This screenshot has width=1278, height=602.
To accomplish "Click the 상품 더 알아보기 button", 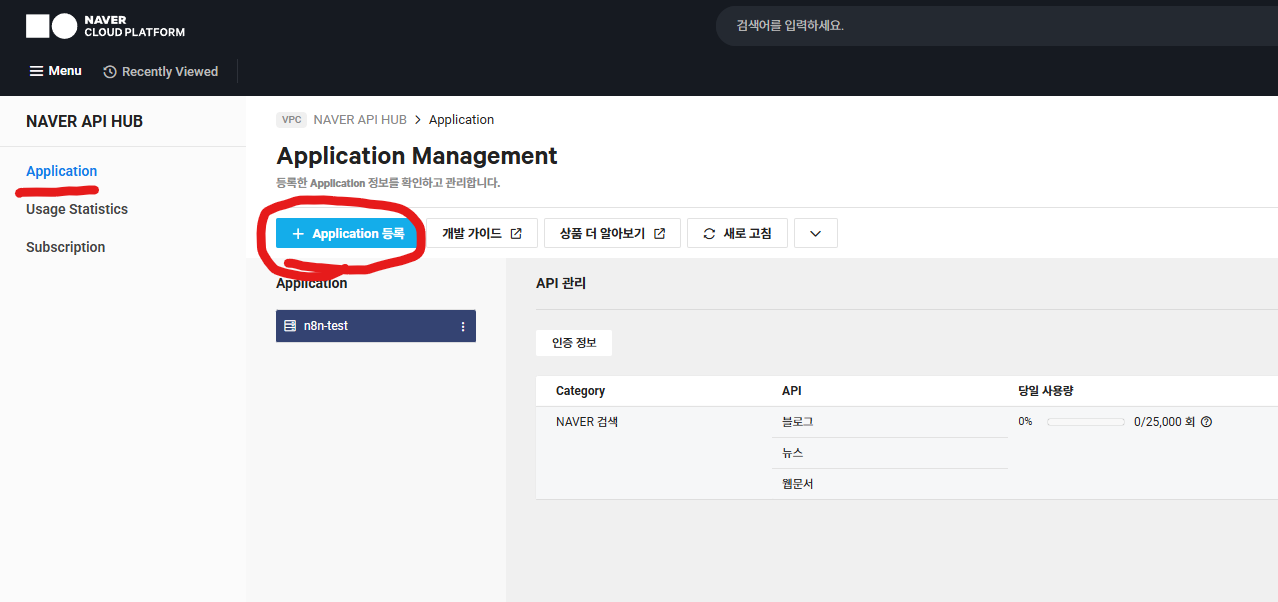I will (613, 233).
